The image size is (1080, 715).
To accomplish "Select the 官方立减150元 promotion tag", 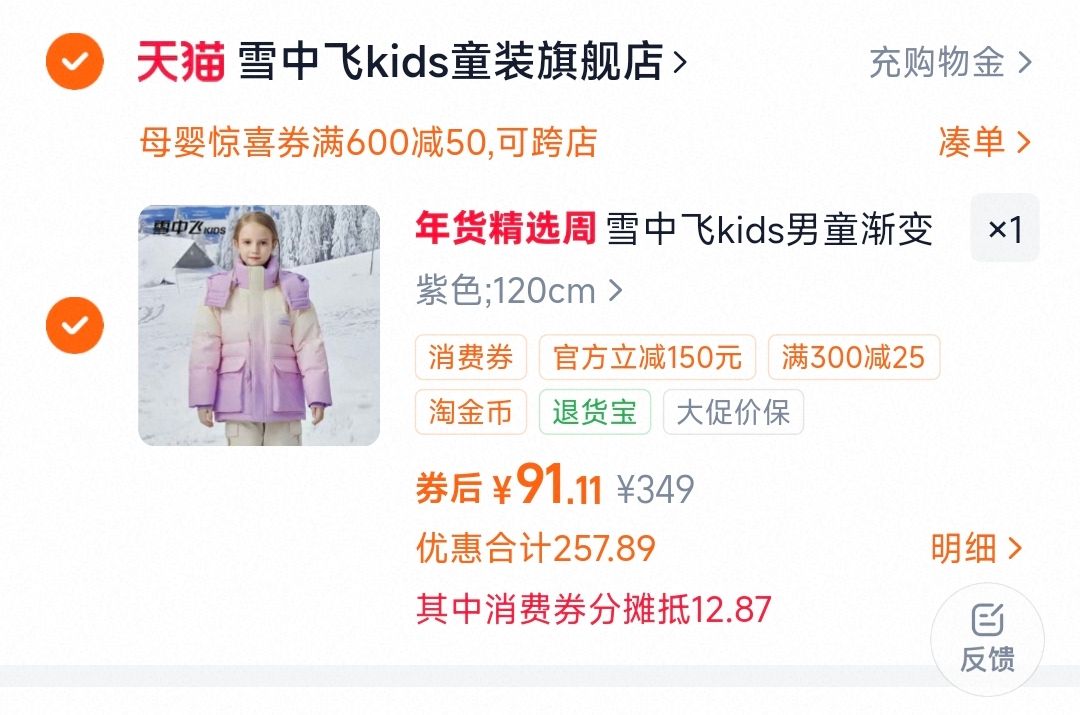I will (x=647, y=357).
